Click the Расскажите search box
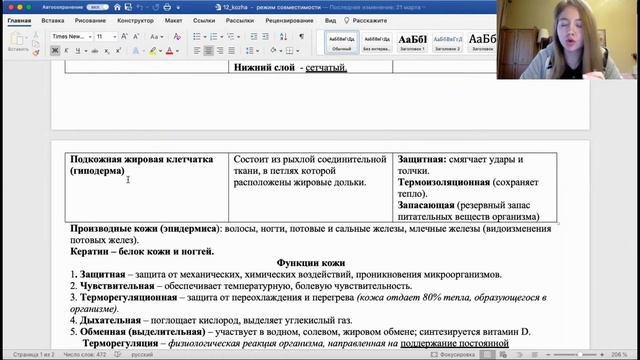The width and height of the screenshot is (640, 360). pyautogui.click(x=365, y=20)
